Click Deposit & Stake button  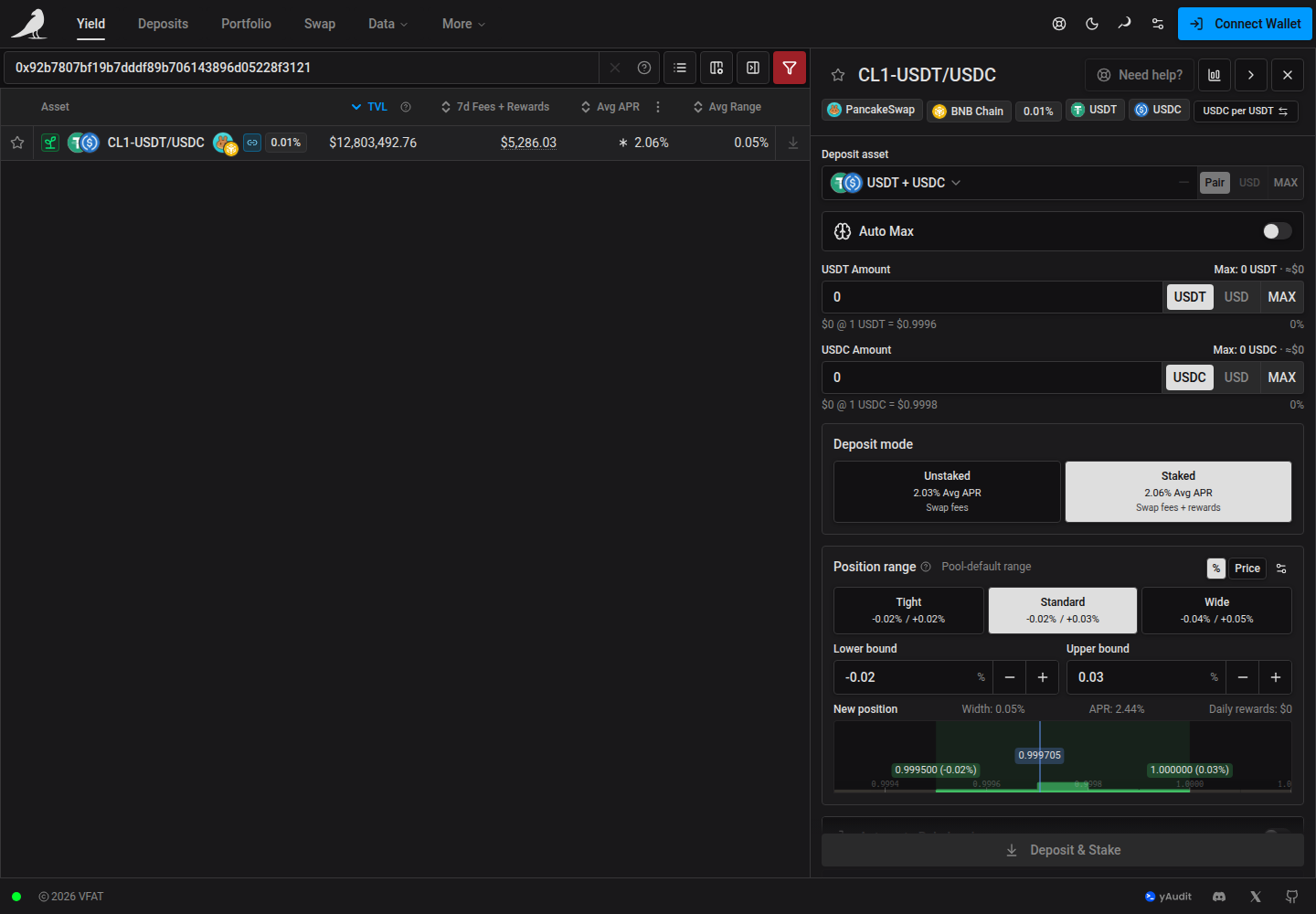[1063, 850]
